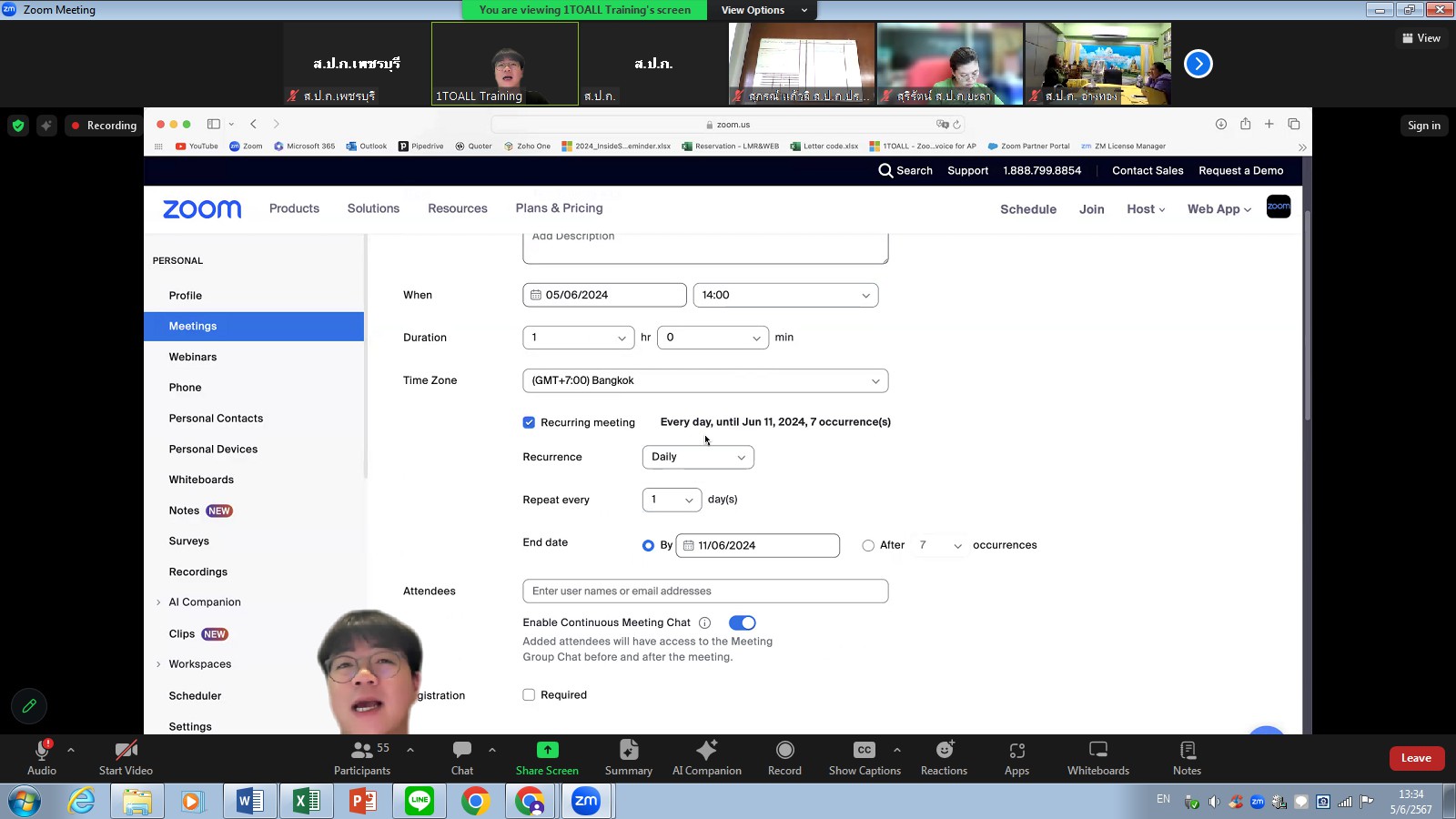Screen dimensions: 1456x819
Task: Click the Record button icon
Action: [x=784, y=750]
